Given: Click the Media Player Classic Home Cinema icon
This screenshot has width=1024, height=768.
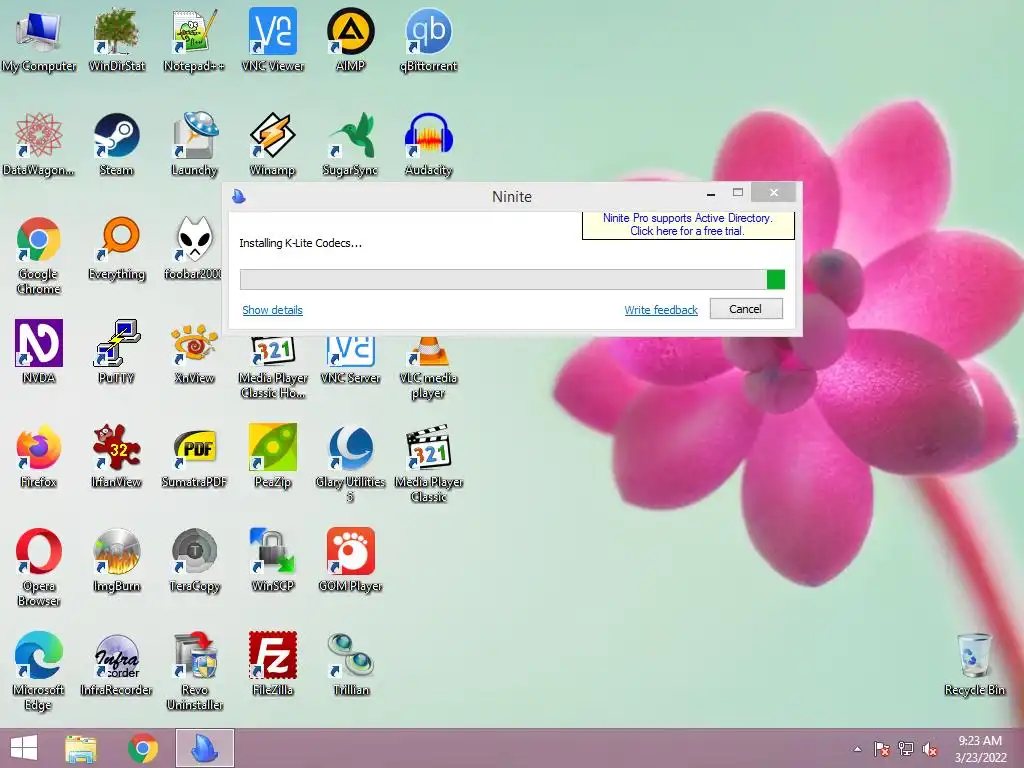Looking at the screenshot, I should tap(273, 369).
